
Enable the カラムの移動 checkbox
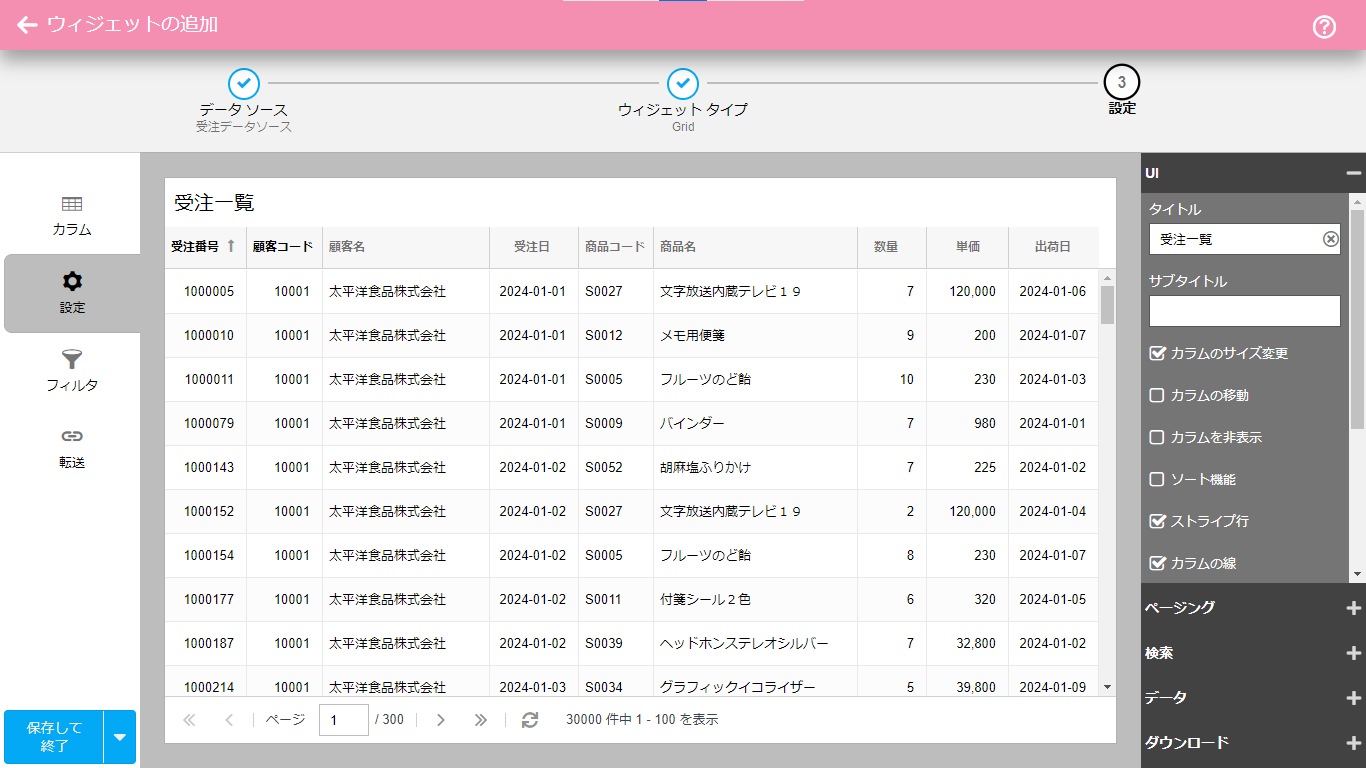pyautogui.click(x=1157, y=396)
